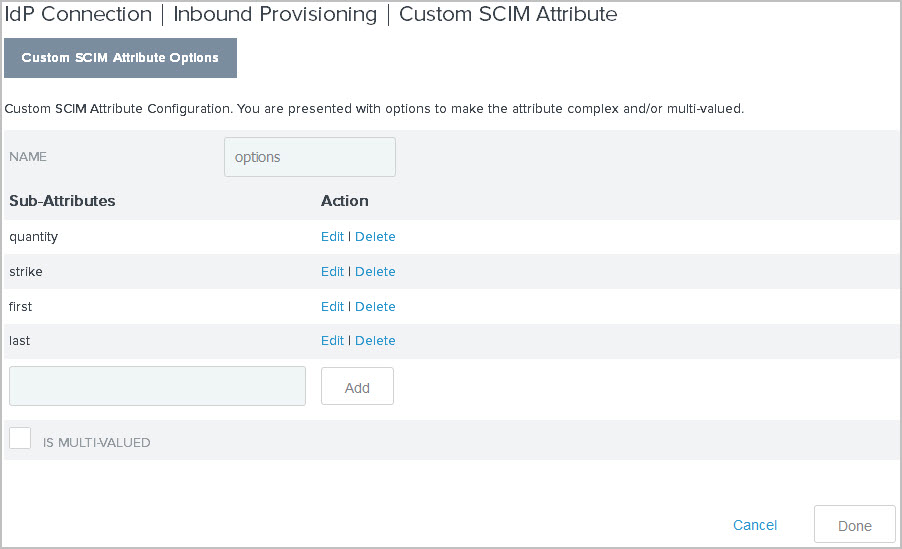Delete the strike sub-attribute
The image size is (902, 549).
point(375,272)
